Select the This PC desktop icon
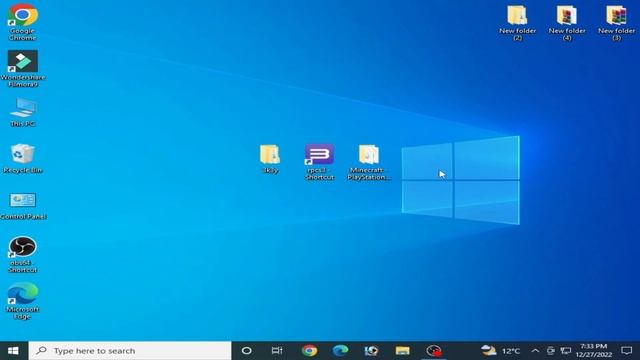The width and height of the screenshot is (640, 360). (23, 112)
